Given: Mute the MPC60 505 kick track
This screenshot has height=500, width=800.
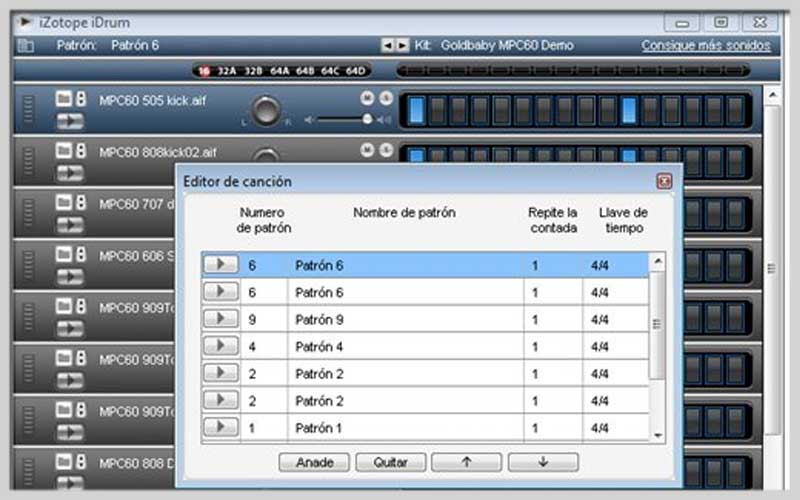Looking at the screenshot, I should point(367,97).
